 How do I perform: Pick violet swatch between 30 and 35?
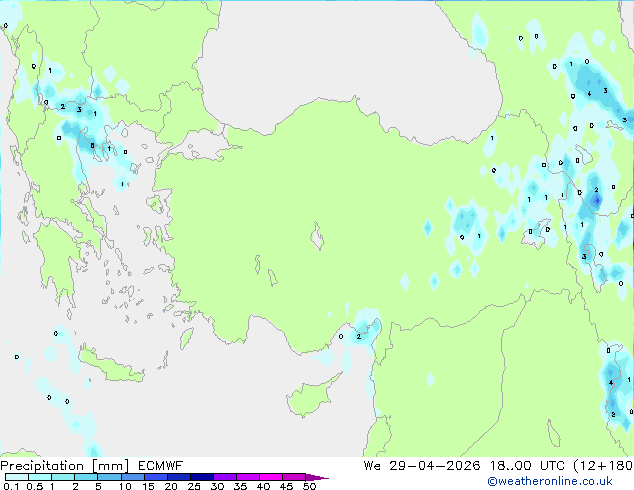[x=225, y=477]
